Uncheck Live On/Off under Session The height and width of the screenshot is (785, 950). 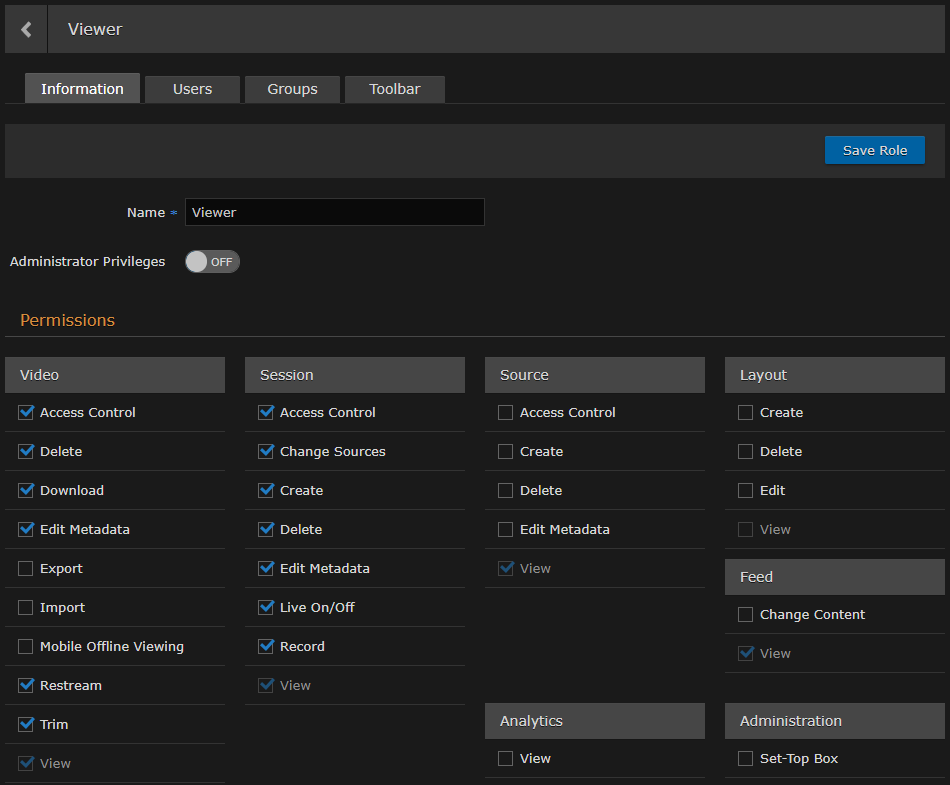[265, 607]
